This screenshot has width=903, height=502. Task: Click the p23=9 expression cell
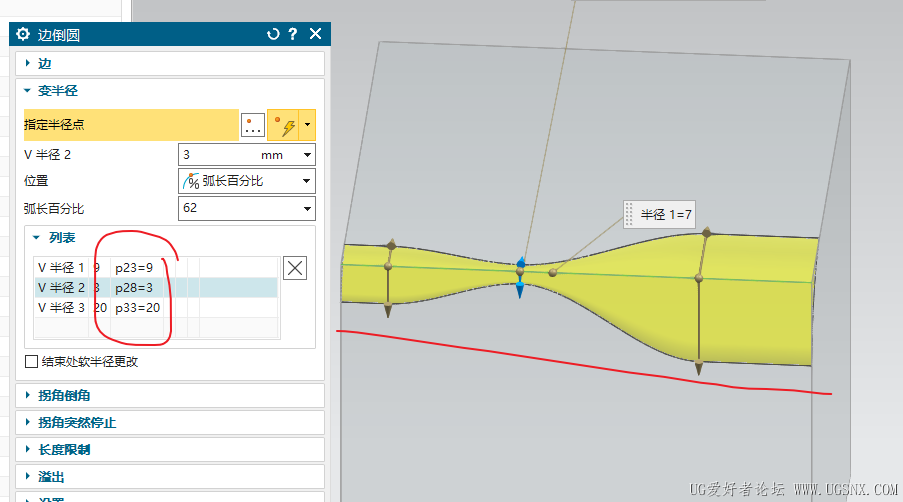134,268
